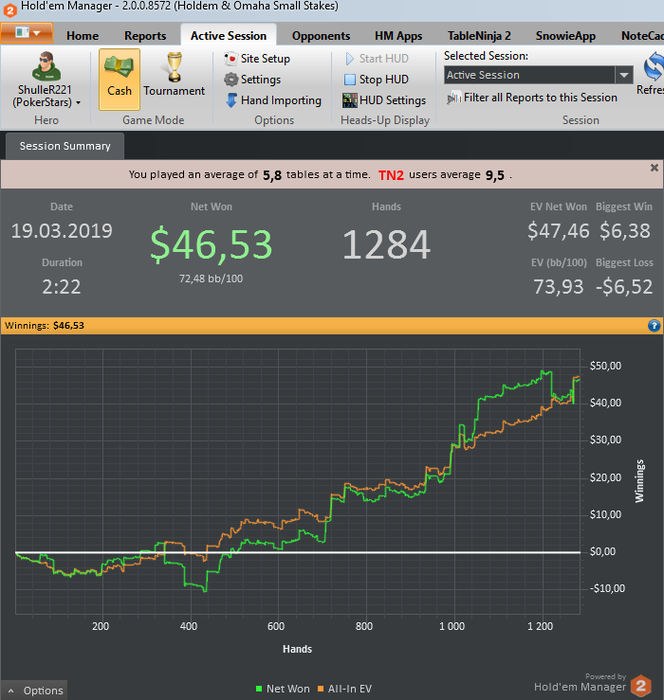Toggle the Net Won legend entry
The height and width of the screenshot is (700, 664).
(283, 689)
